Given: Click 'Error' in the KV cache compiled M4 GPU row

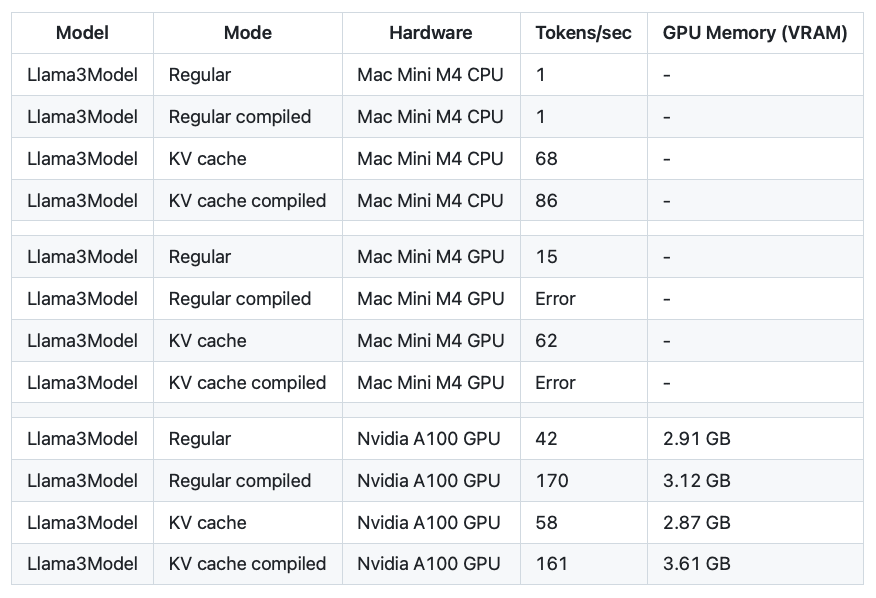Looking at the screenshot, I should [555, 383].
